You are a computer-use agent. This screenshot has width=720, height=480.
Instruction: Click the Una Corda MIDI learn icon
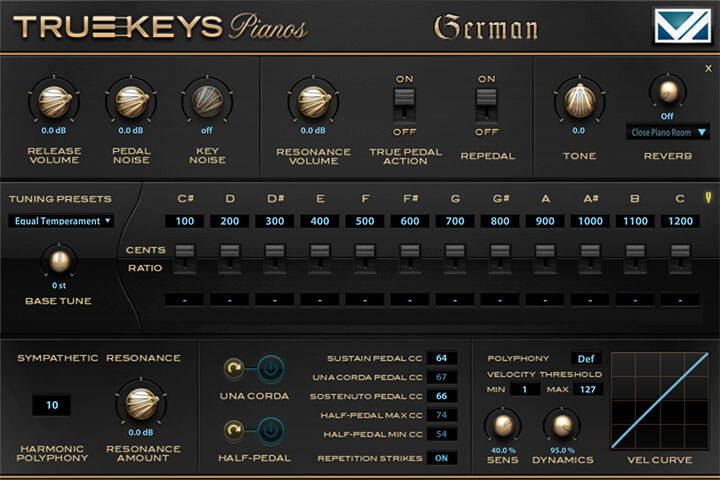[236, 369]
